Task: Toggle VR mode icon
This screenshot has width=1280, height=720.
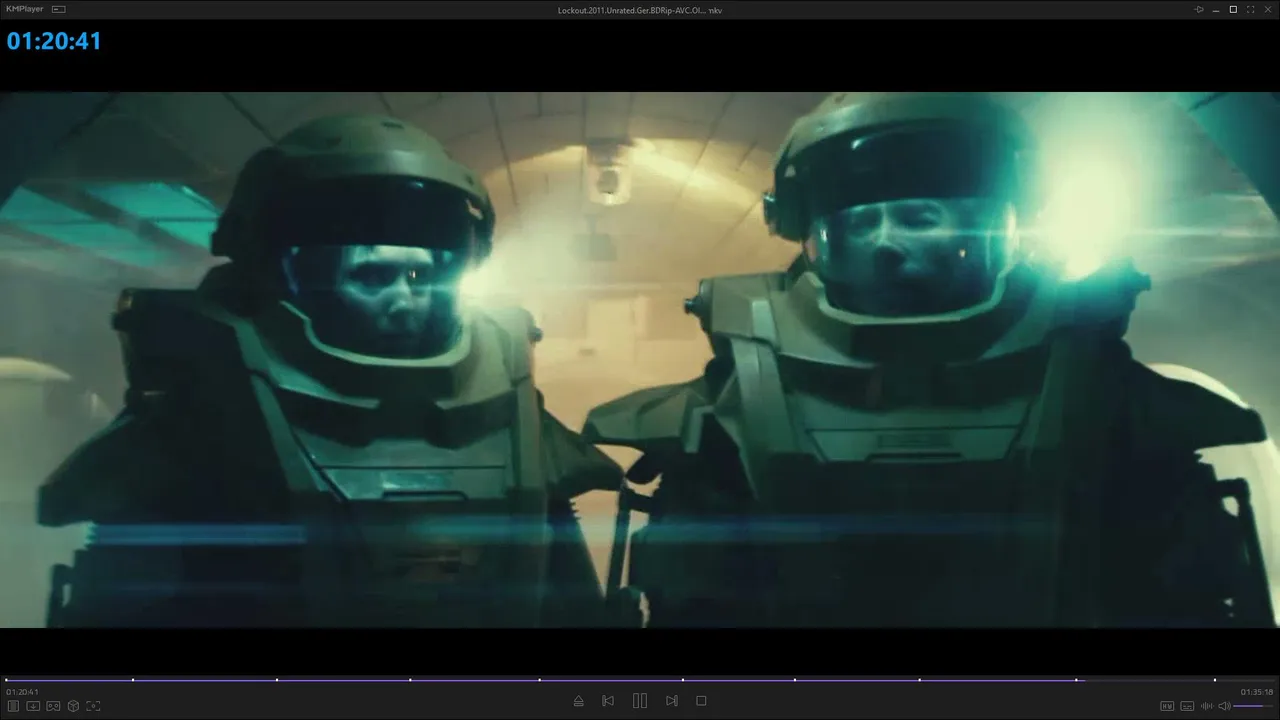Action: (53, 706)
